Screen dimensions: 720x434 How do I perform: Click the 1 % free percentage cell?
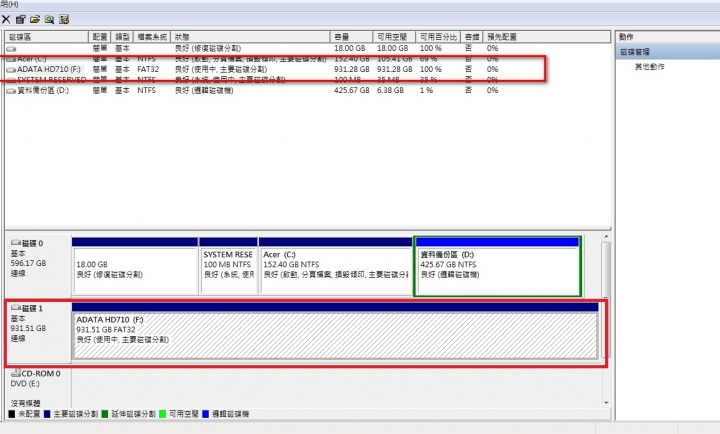click(426, 90)
